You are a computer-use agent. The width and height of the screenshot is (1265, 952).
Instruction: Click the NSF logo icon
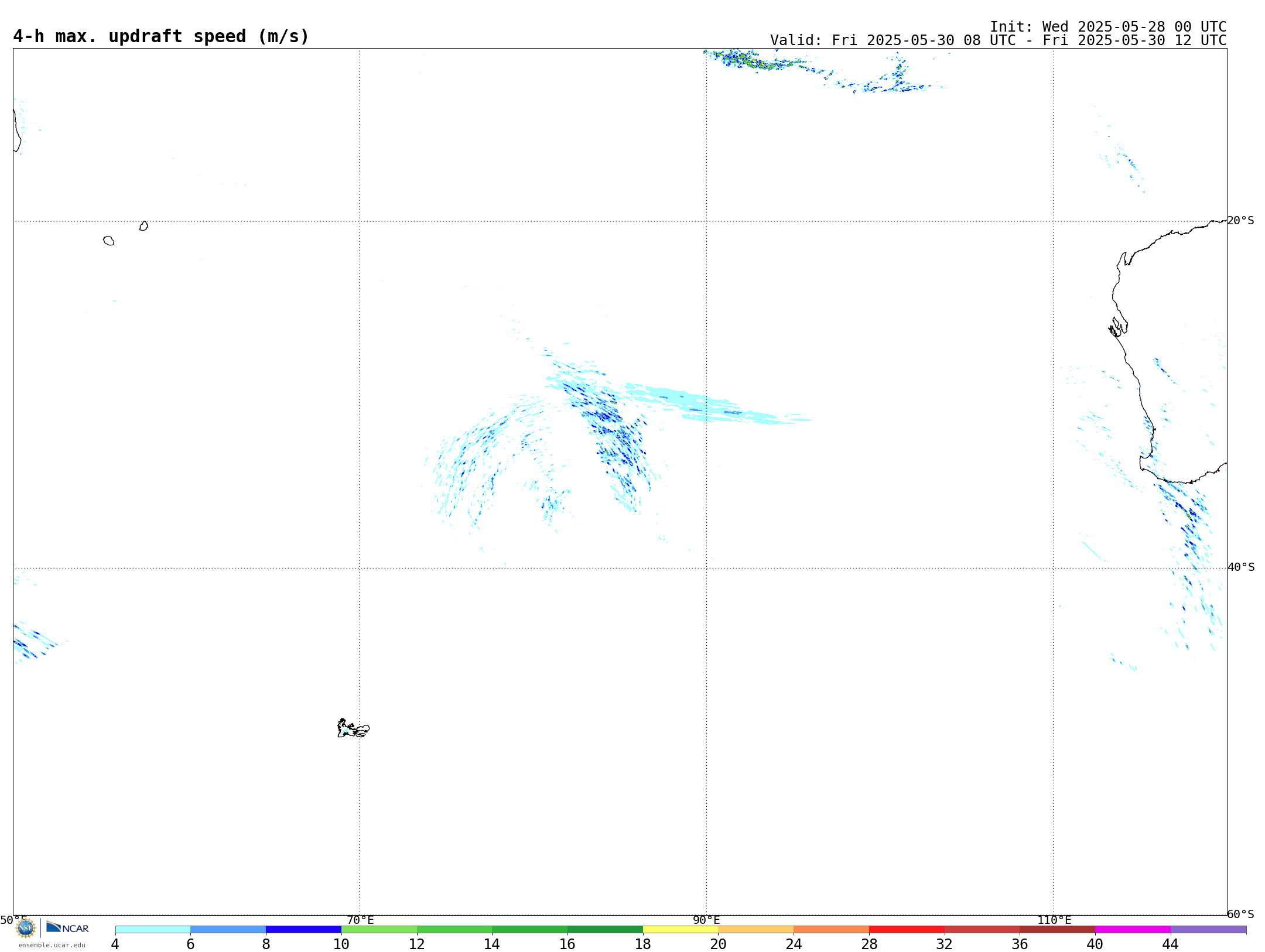click(26, 927)
